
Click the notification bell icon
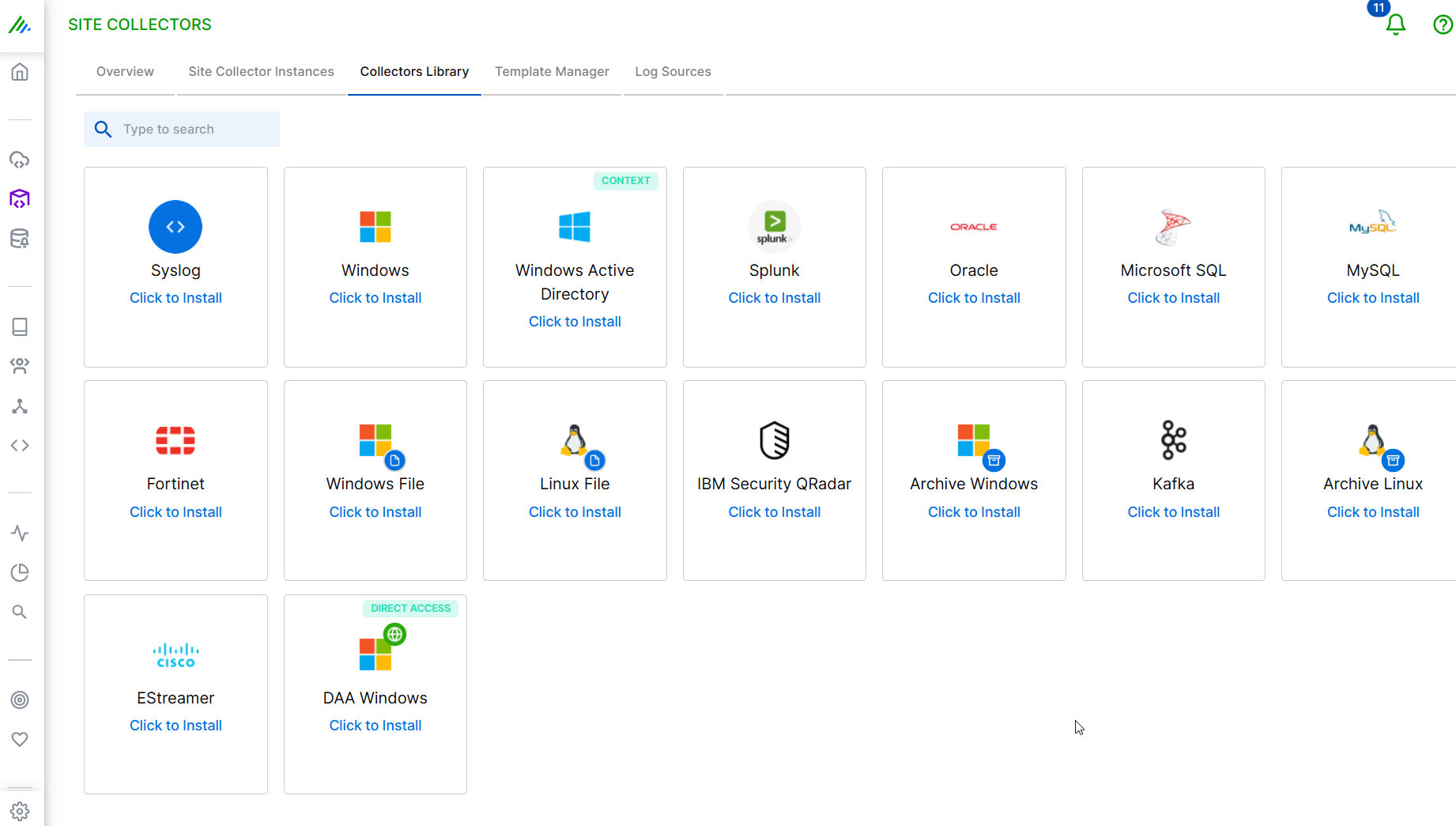click(x=1395, y=25)
